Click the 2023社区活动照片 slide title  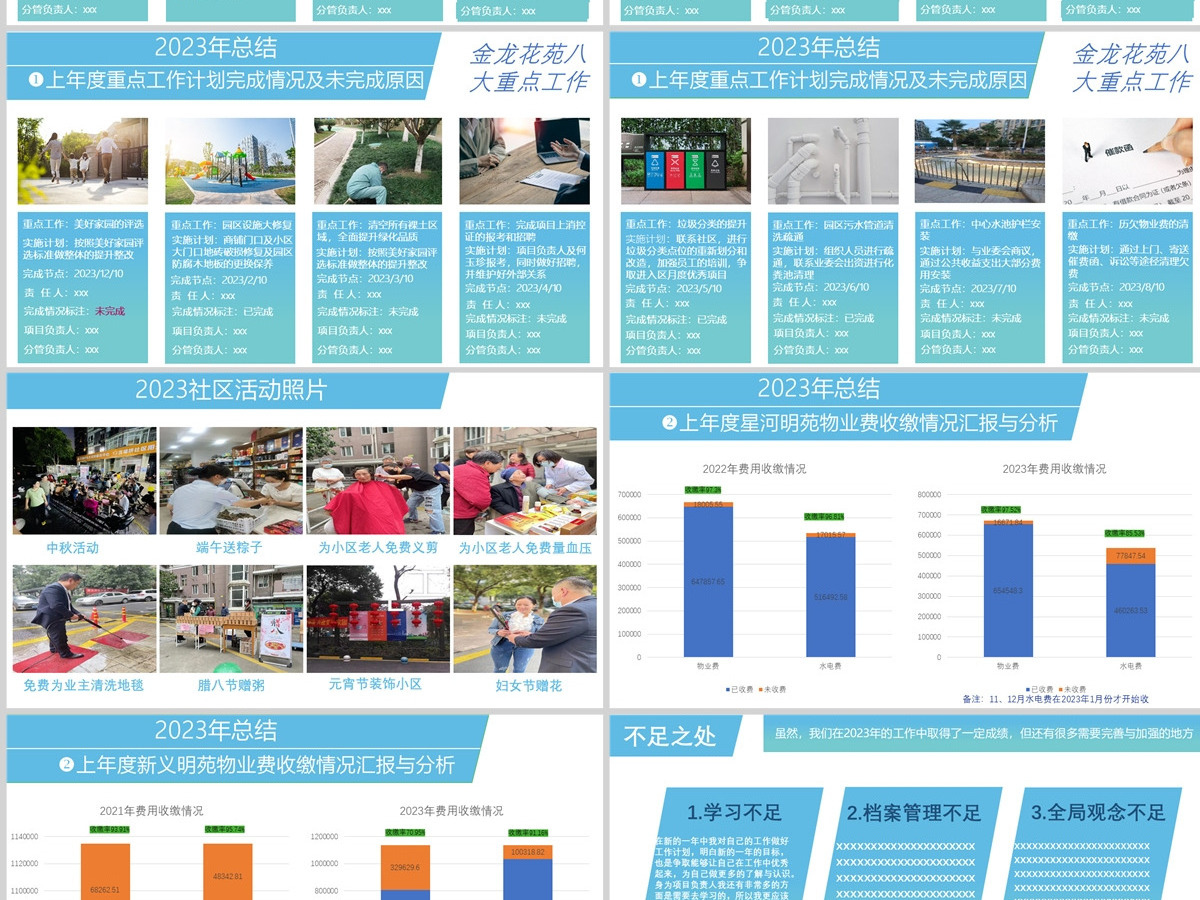[231, 390]
